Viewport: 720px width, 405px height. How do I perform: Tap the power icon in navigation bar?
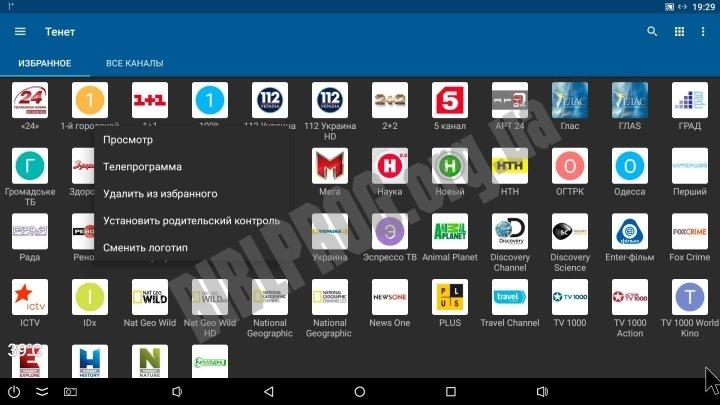click(14, 391)
